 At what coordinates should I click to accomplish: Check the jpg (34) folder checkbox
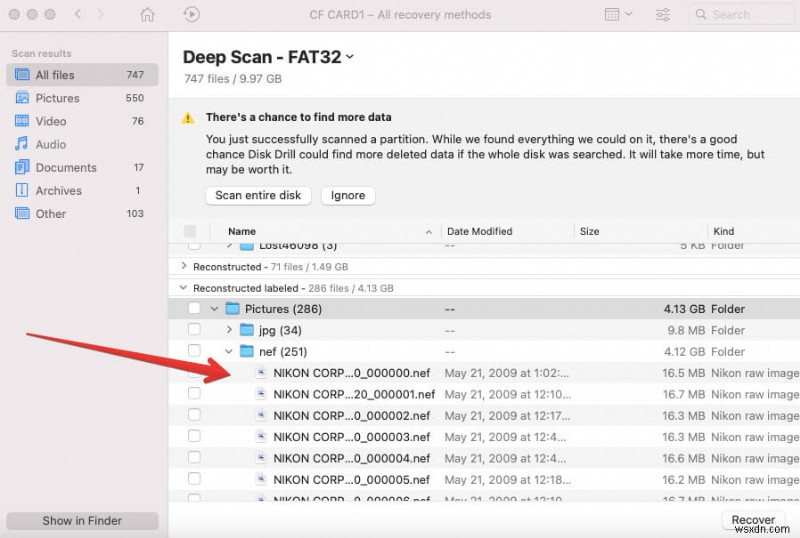[x=194, y=329]
